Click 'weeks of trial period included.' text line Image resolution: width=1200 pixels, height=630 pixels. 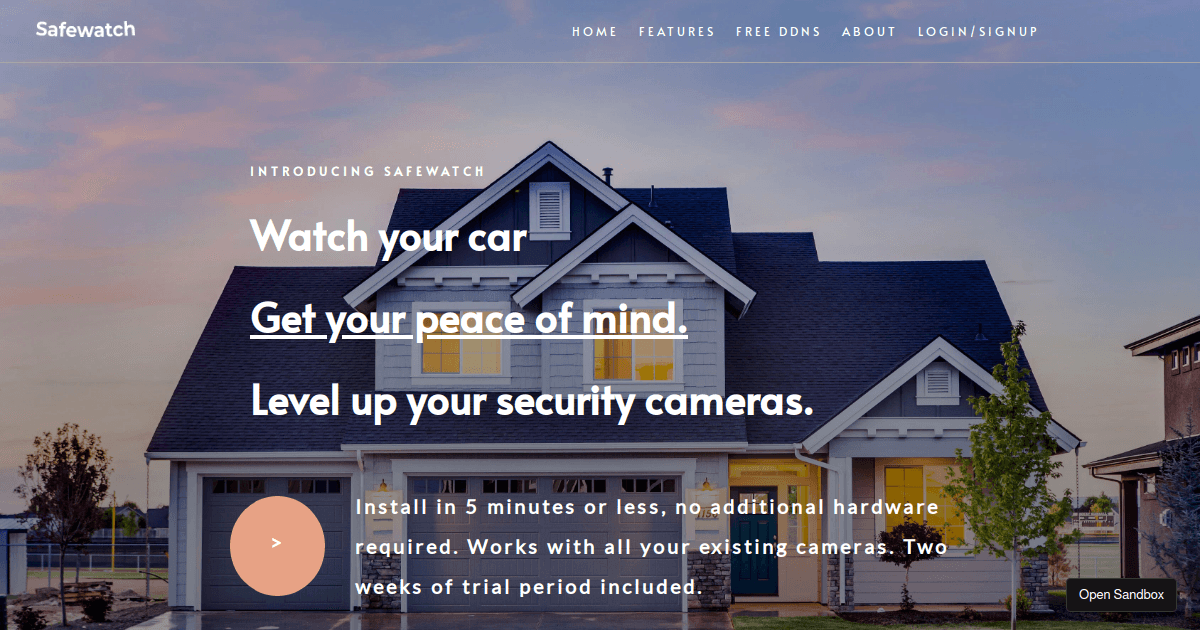[x=528, y=587]
